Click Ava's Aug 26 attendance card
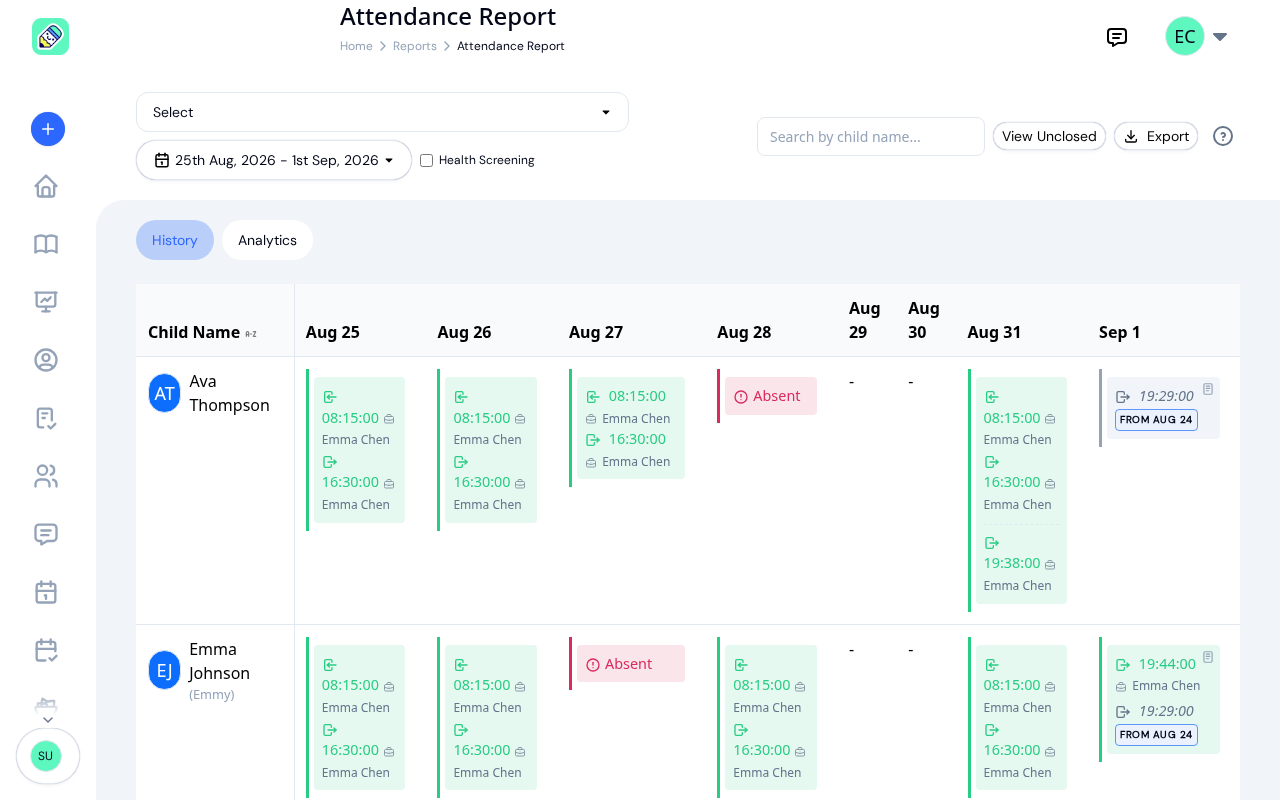This screenshot has height=800, width=1280. pos(491,450)
